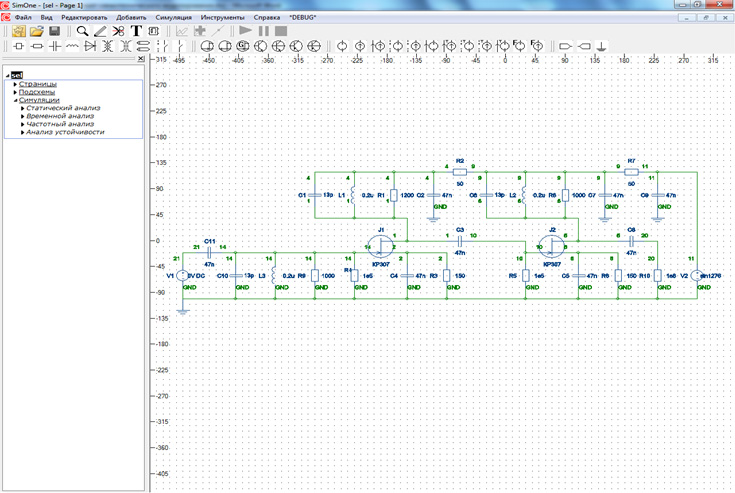Select the sel root item

point(17,75)
